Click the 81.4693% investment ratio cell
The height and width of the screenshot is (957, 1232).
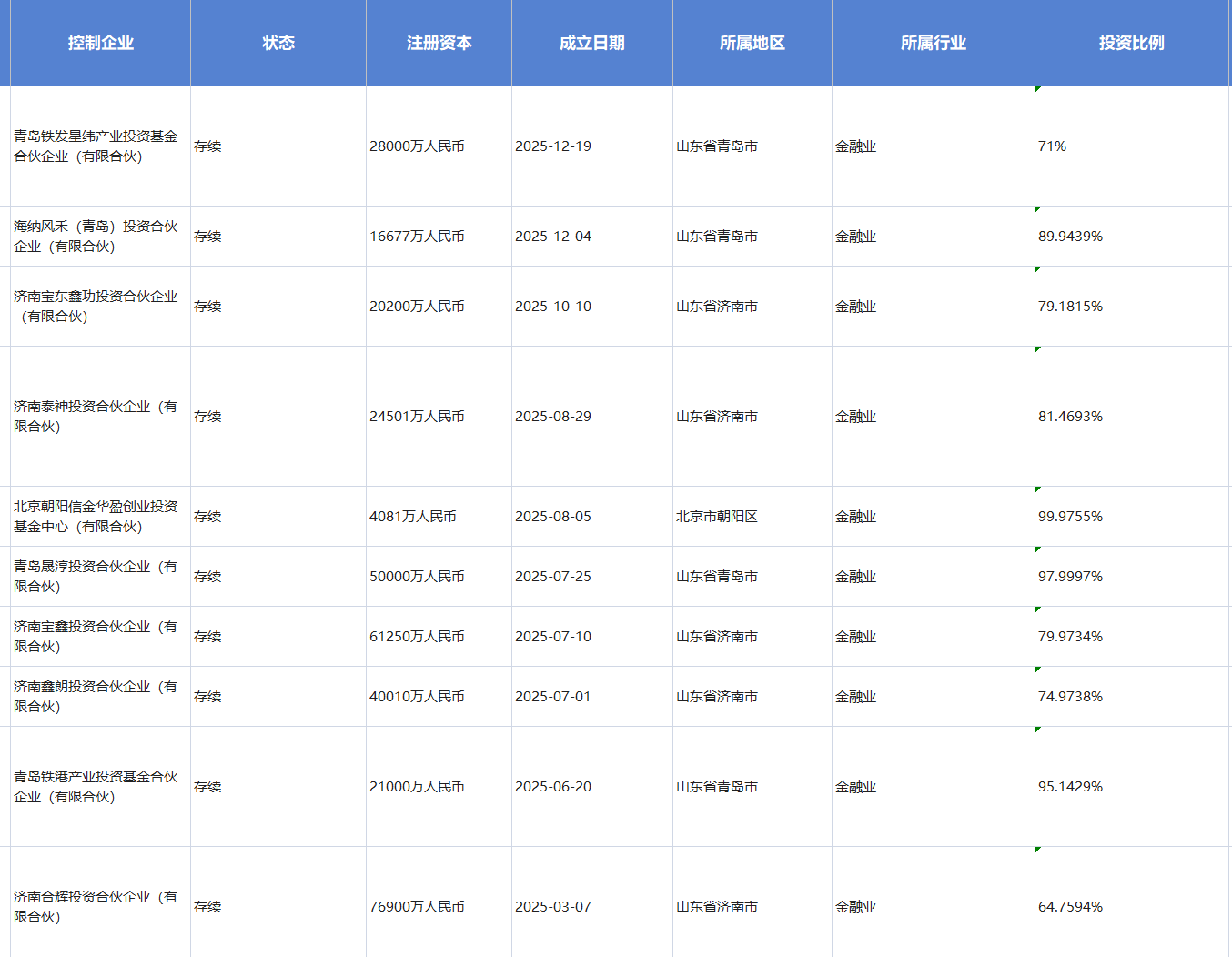tap(1131, 417)
